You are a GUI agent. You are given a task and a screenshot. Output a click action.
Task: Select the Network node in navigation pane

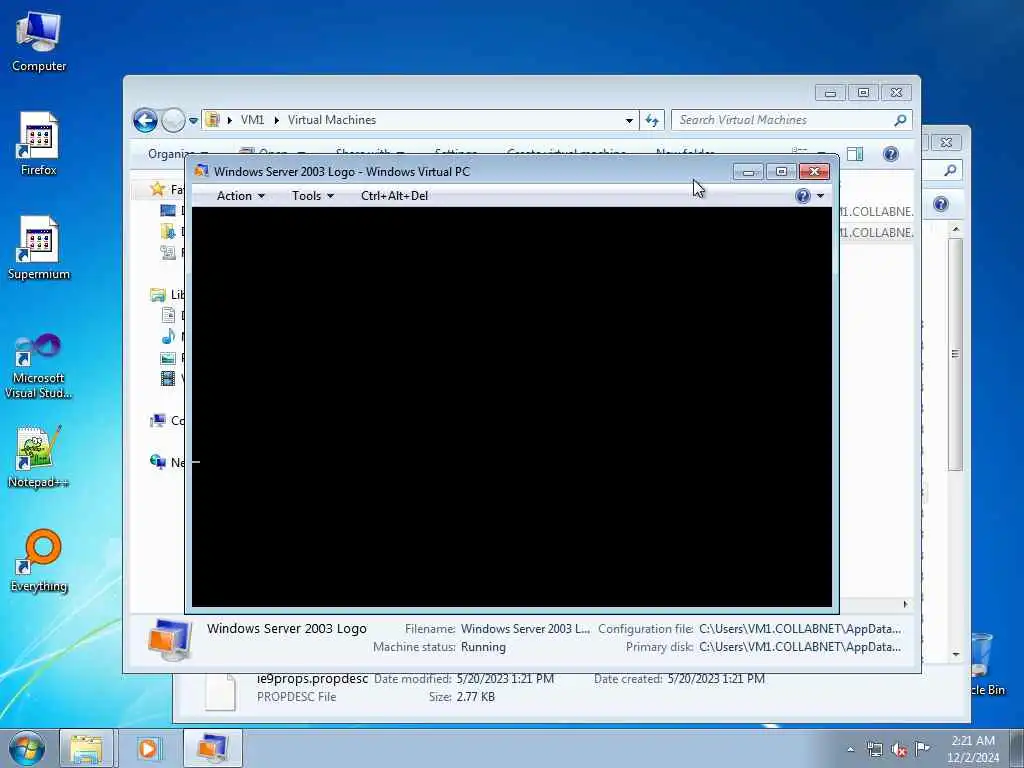pos(167,462)
